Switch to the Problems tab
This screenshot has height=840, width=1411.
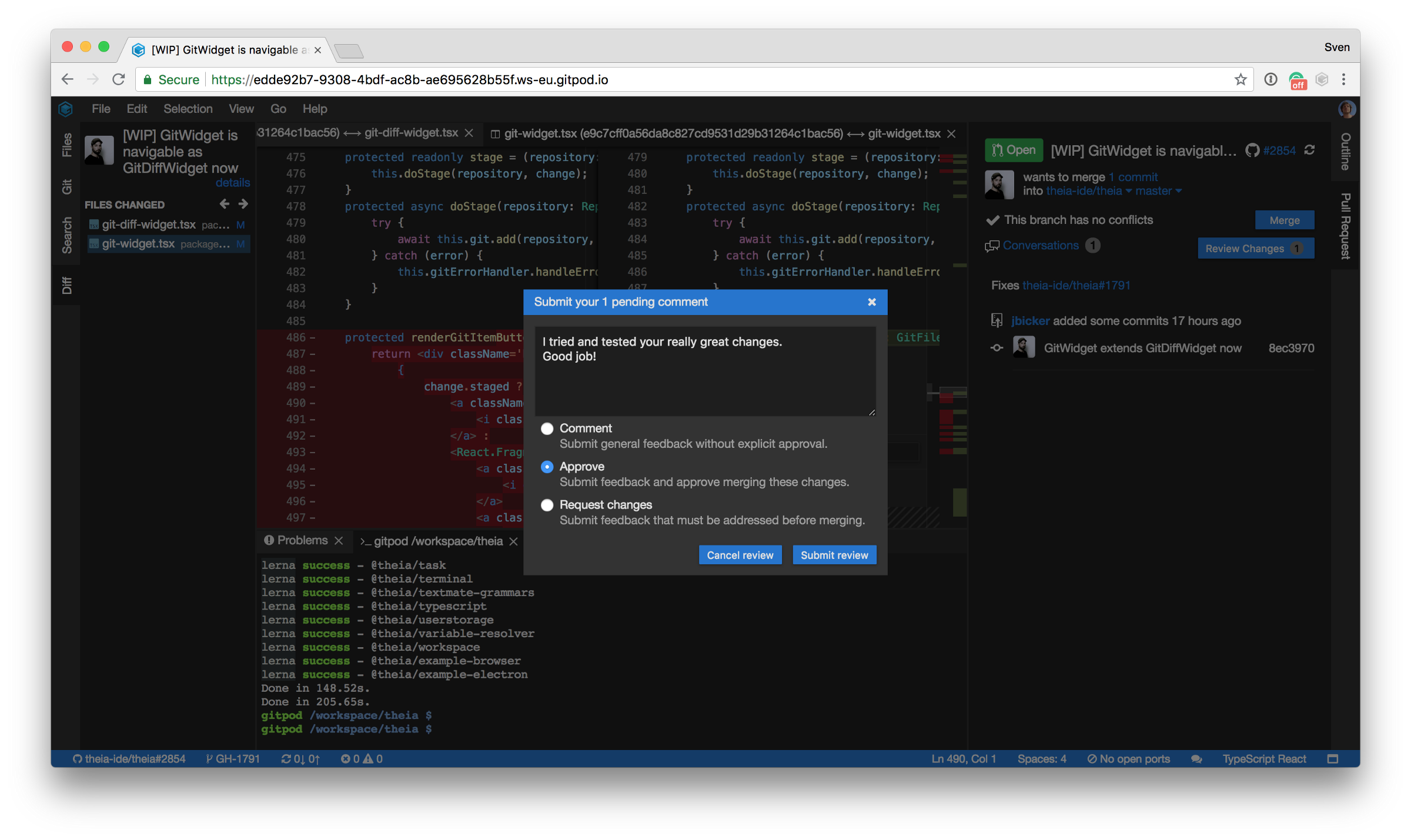tap(302, 540)
